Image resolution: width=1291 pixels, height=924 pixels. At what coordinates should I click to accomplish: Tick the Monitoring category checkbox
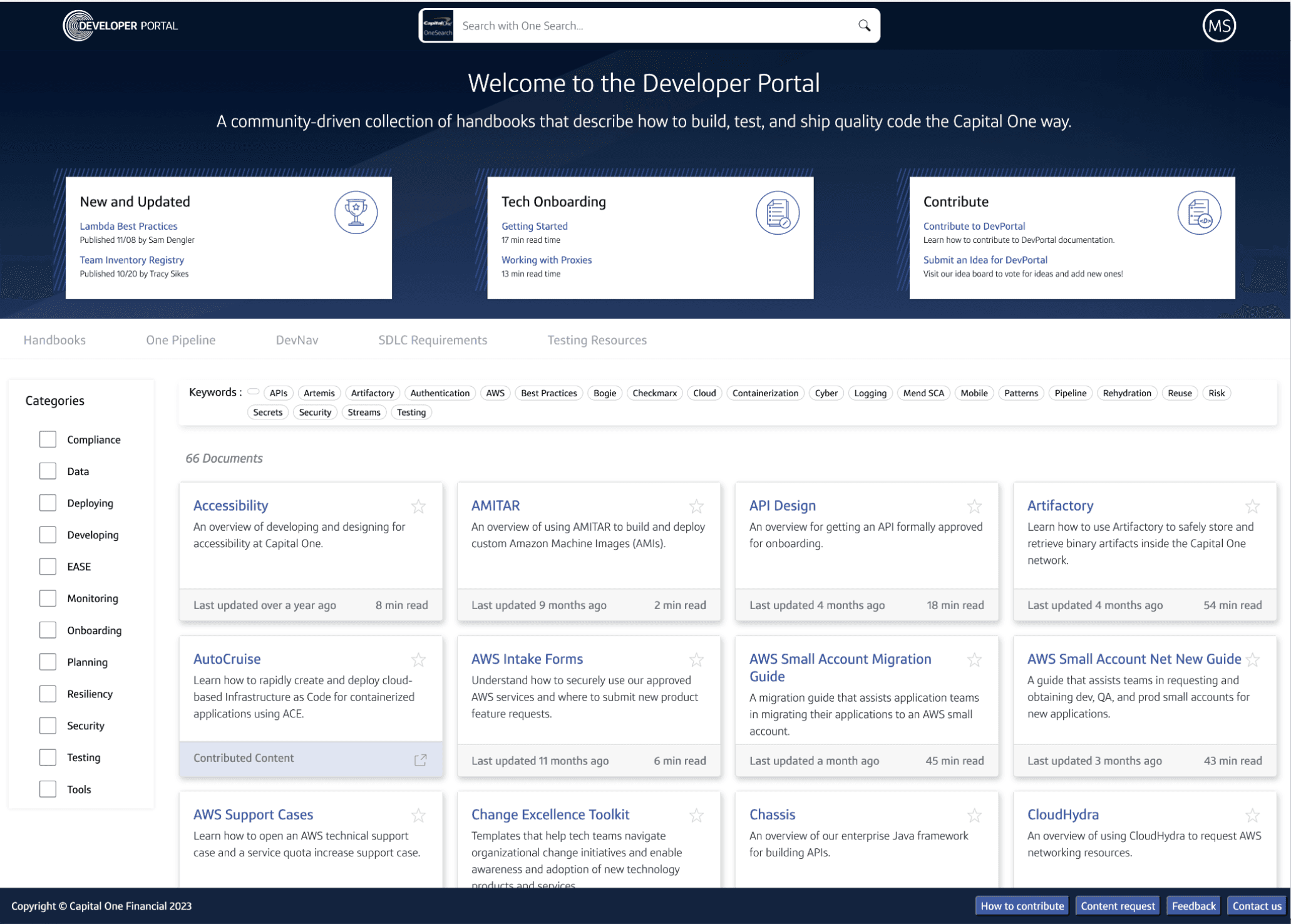(x=48, y=598)
